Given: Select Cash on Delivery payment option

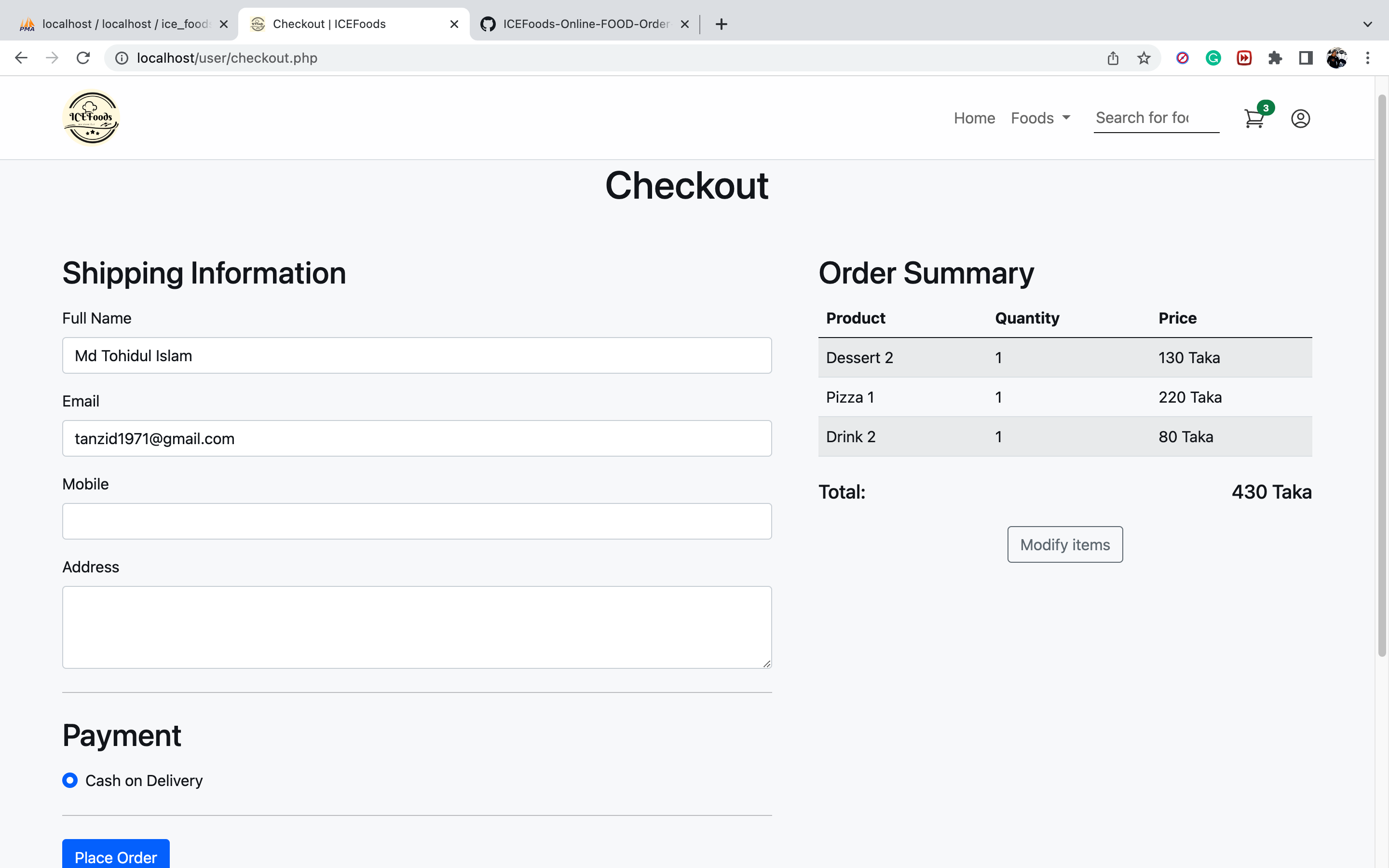Looking at the screenshot, I should pos(70,780).
